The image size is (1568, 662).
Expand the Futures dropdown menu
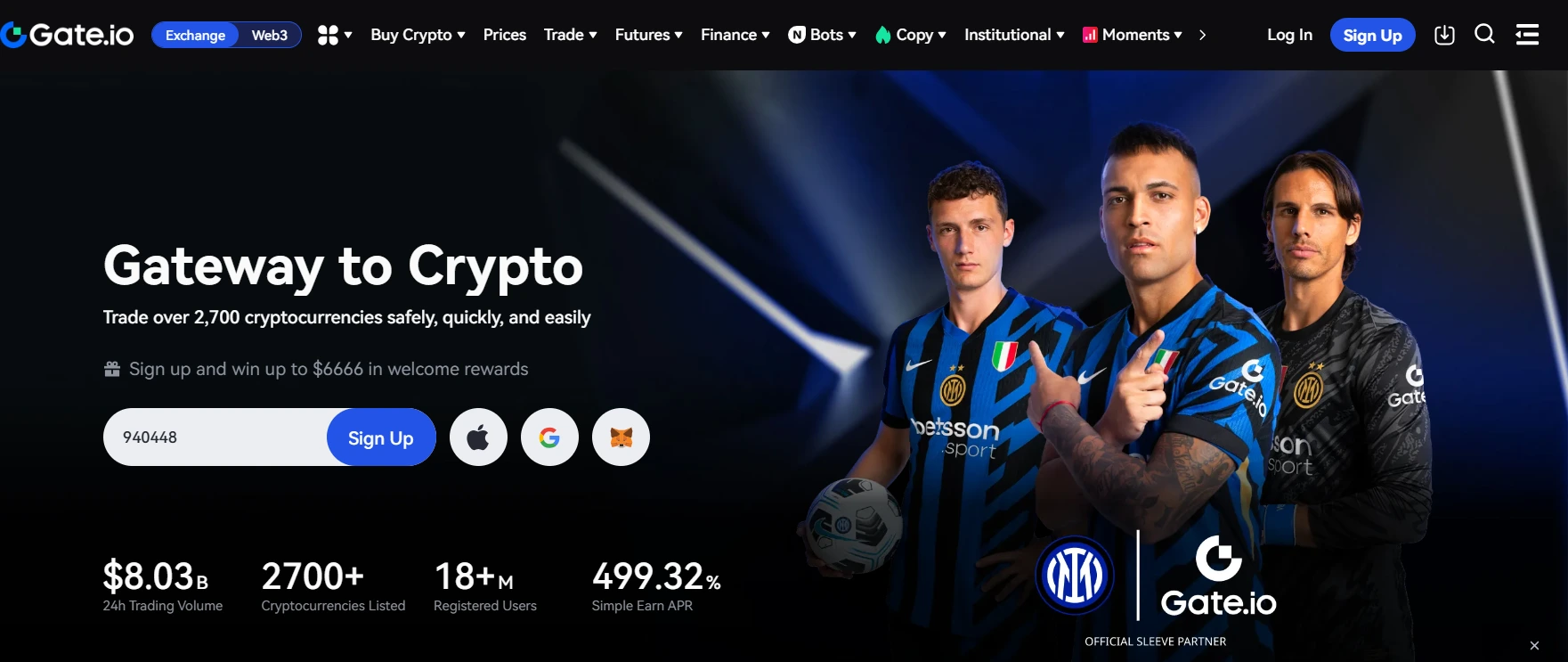tap(648, 35)
